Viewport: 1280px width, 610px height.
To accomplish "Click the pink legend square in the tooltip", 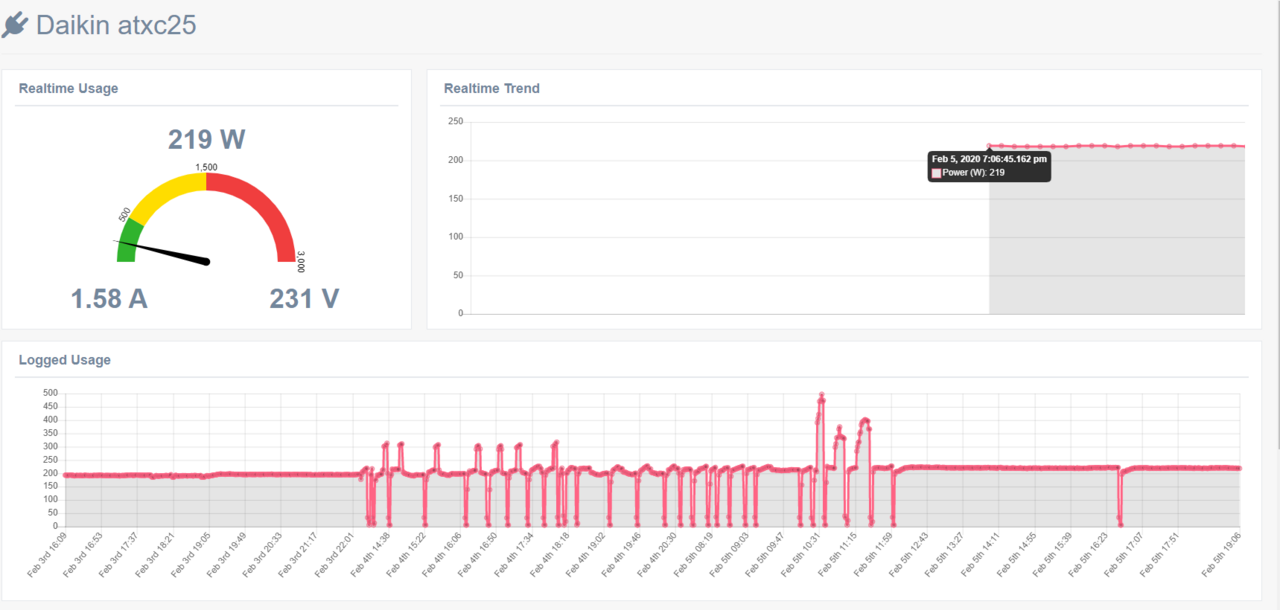I will tap(936, 173).
